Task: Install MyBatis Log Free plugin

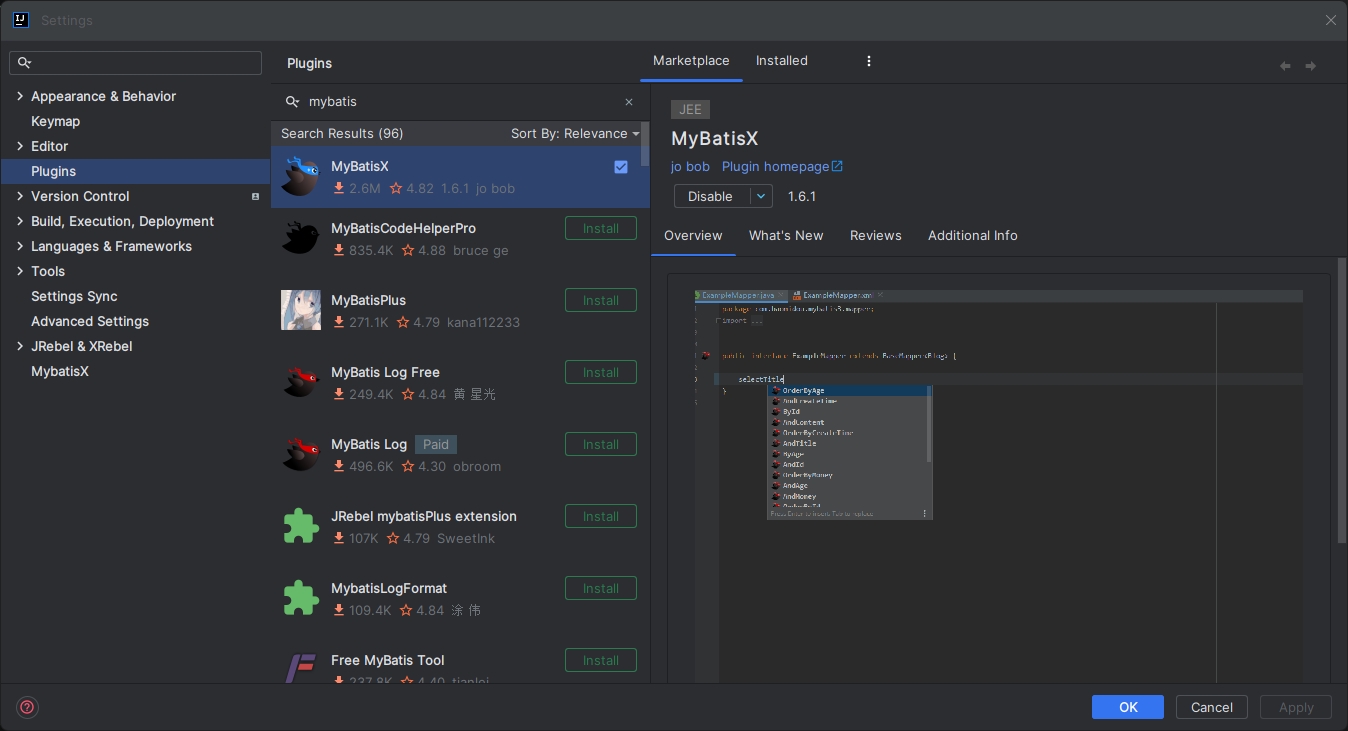Action: pos(601,373)
